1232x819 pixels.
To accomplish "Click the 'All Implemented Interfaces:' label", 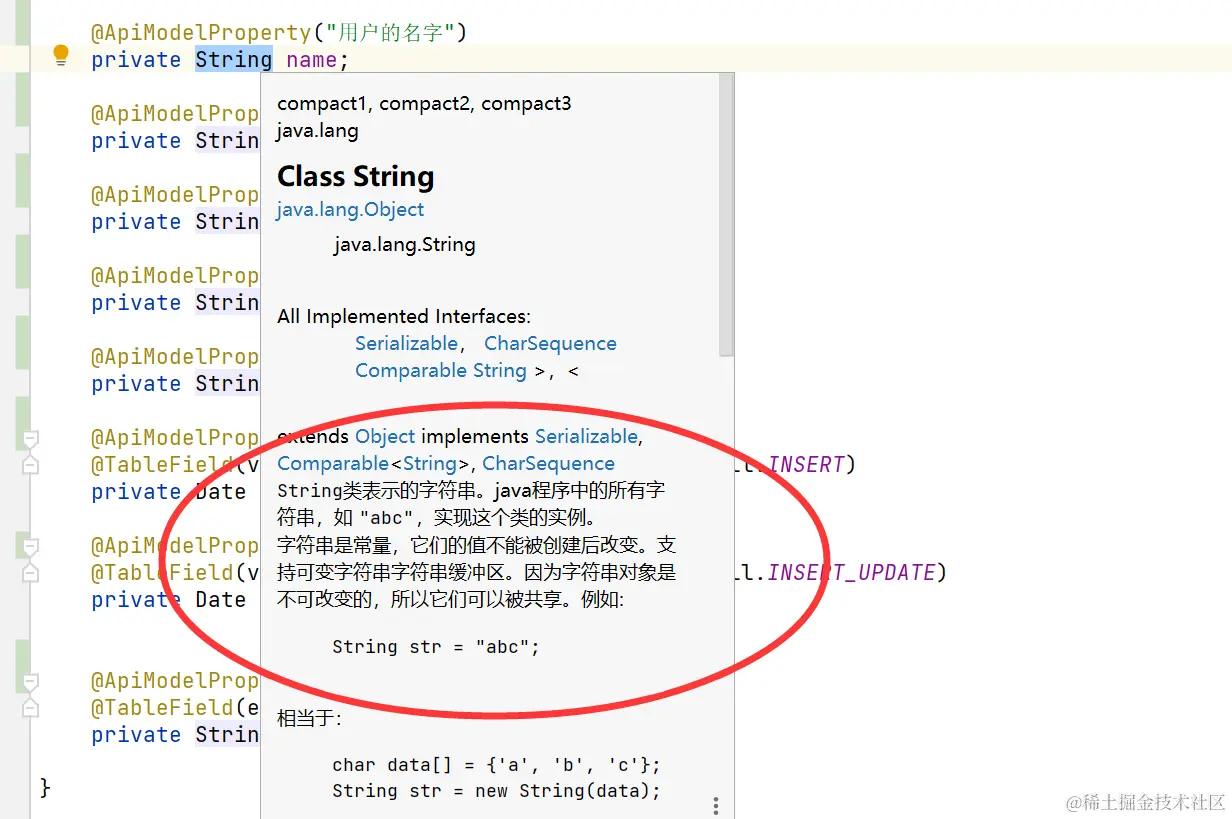I will pos(404,316).
